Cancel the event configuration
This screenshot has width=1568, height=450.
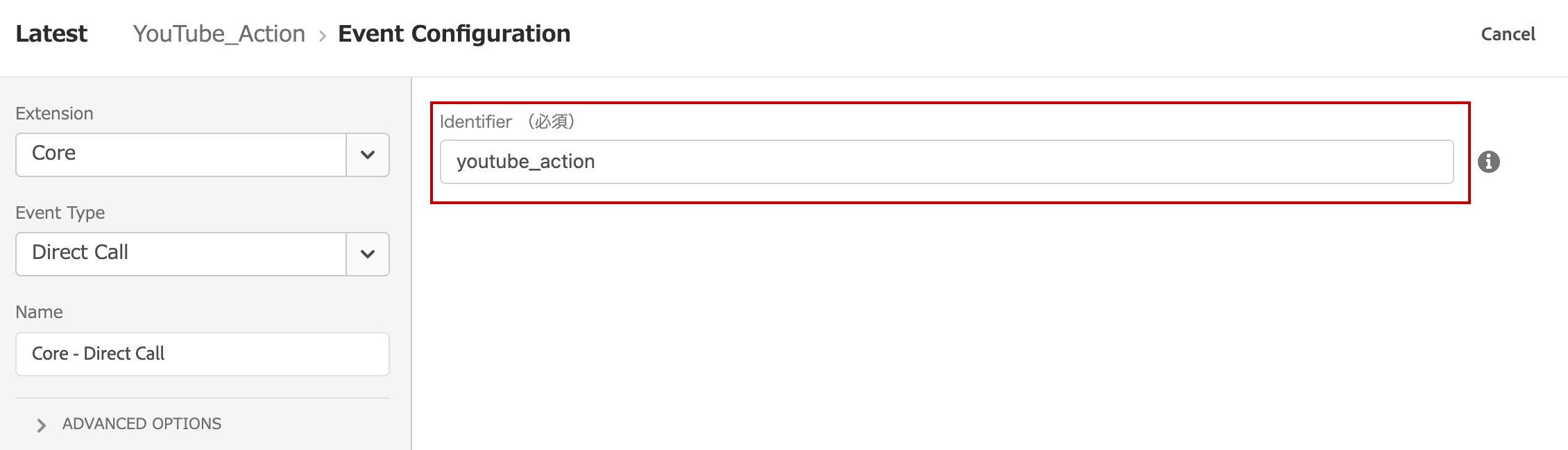(x=1508, y=34)
